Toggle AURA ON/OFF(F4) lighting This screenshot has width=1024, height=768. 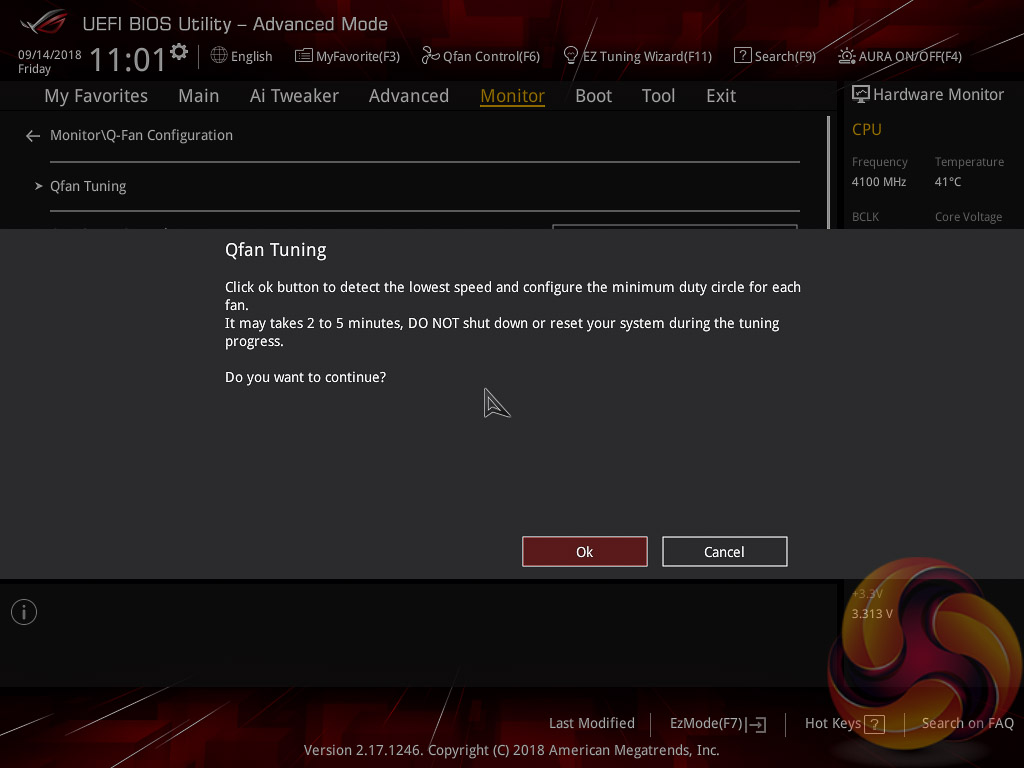(x=901, y=56)
